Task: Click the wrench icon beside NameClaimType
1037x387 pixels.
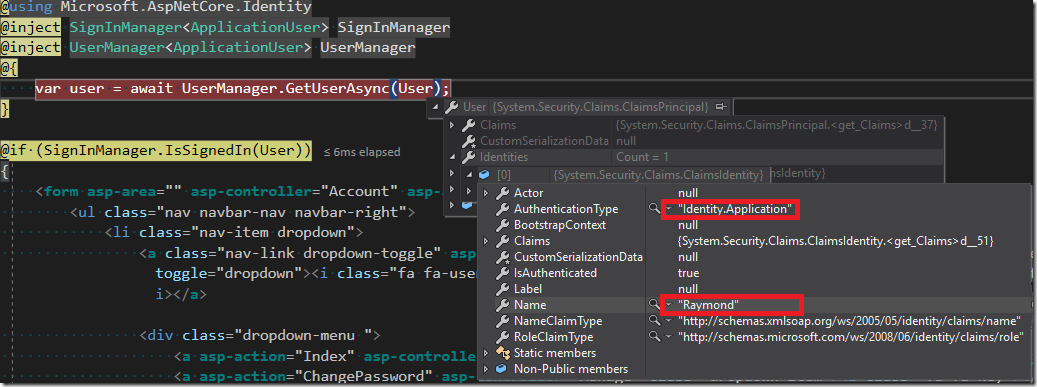Action: [503, 321]
